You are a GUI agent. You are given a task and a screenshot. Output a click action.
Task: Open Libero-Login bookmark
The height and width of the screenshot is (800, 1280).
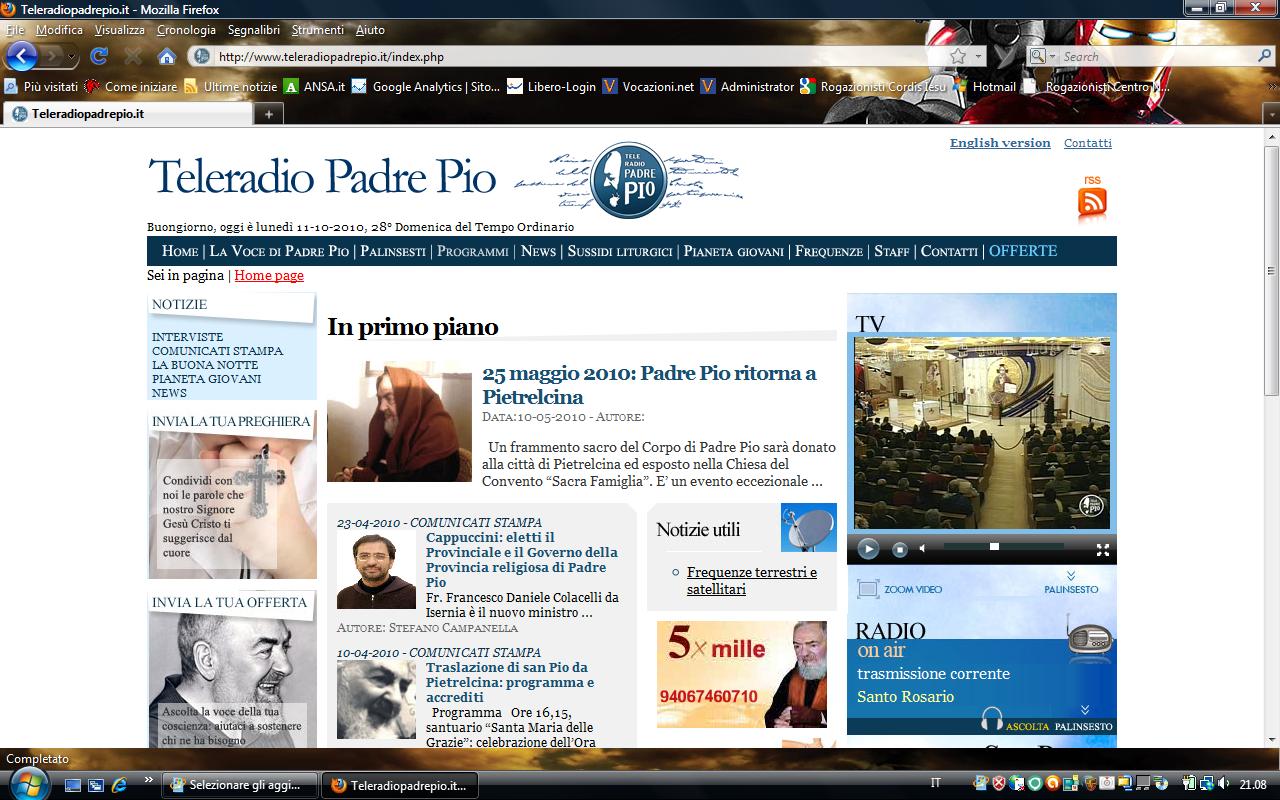[x=551, y=87]
